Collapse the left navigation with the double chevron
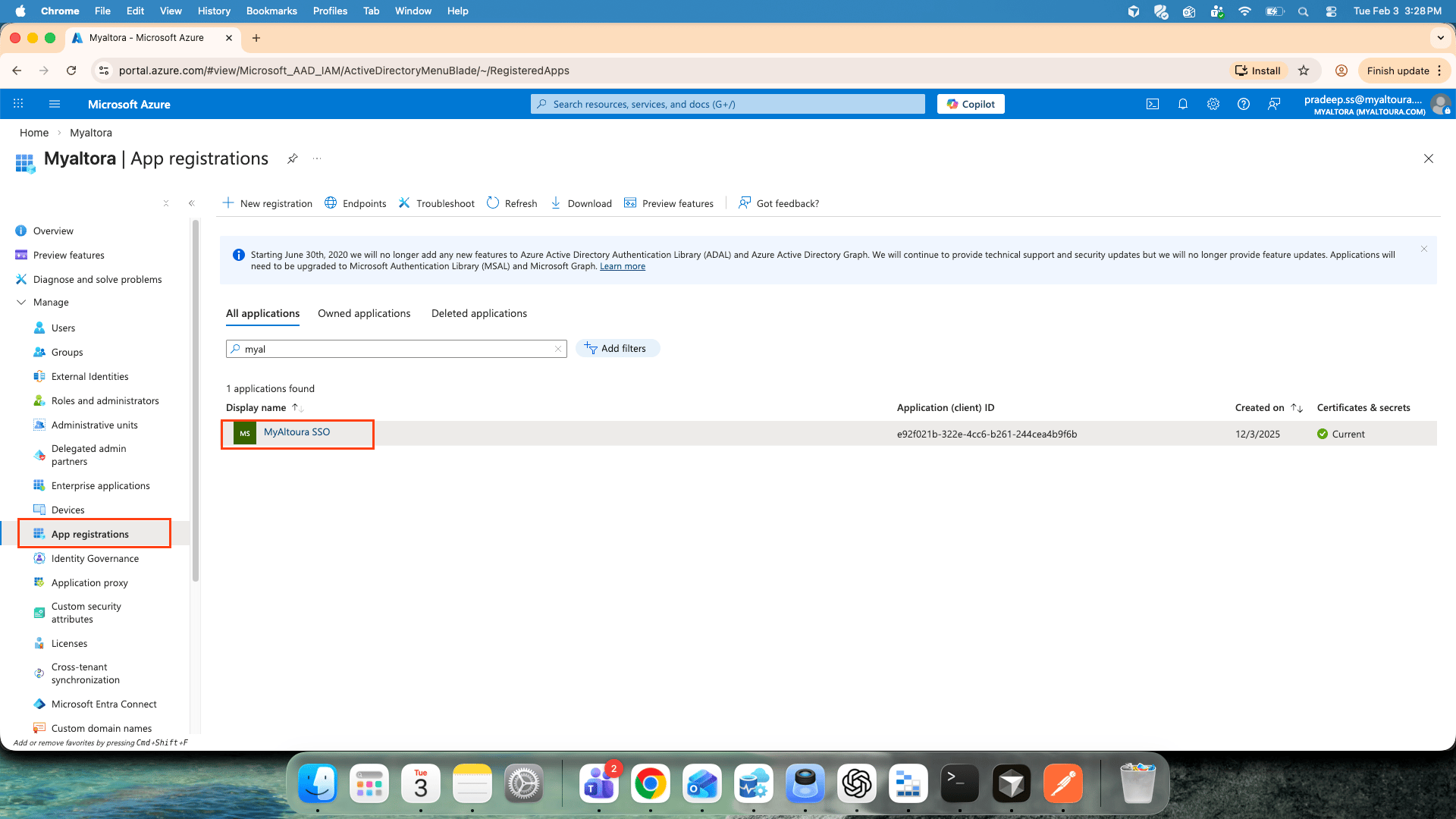 tap(192, 203)
